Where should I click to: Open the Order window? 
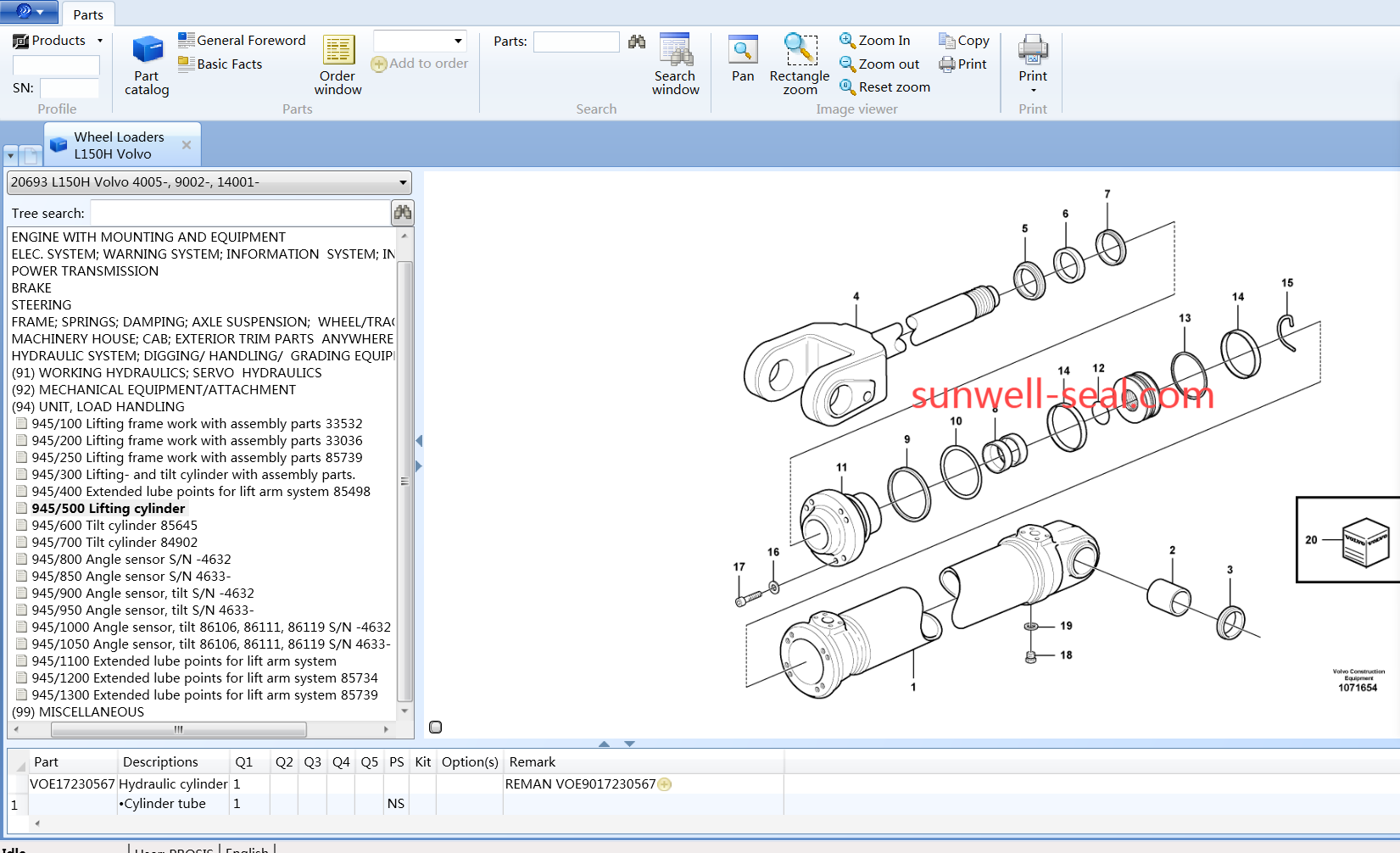(x=337, y=65)
